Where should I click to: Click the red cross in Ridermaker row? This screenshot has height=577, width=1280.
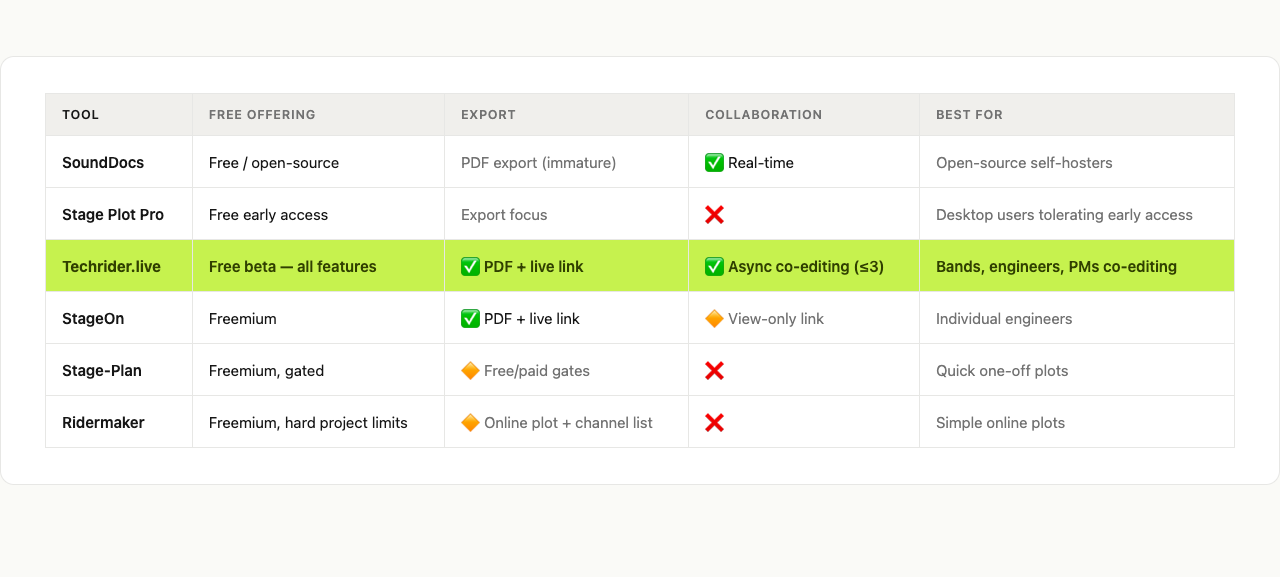coord(714,423)
